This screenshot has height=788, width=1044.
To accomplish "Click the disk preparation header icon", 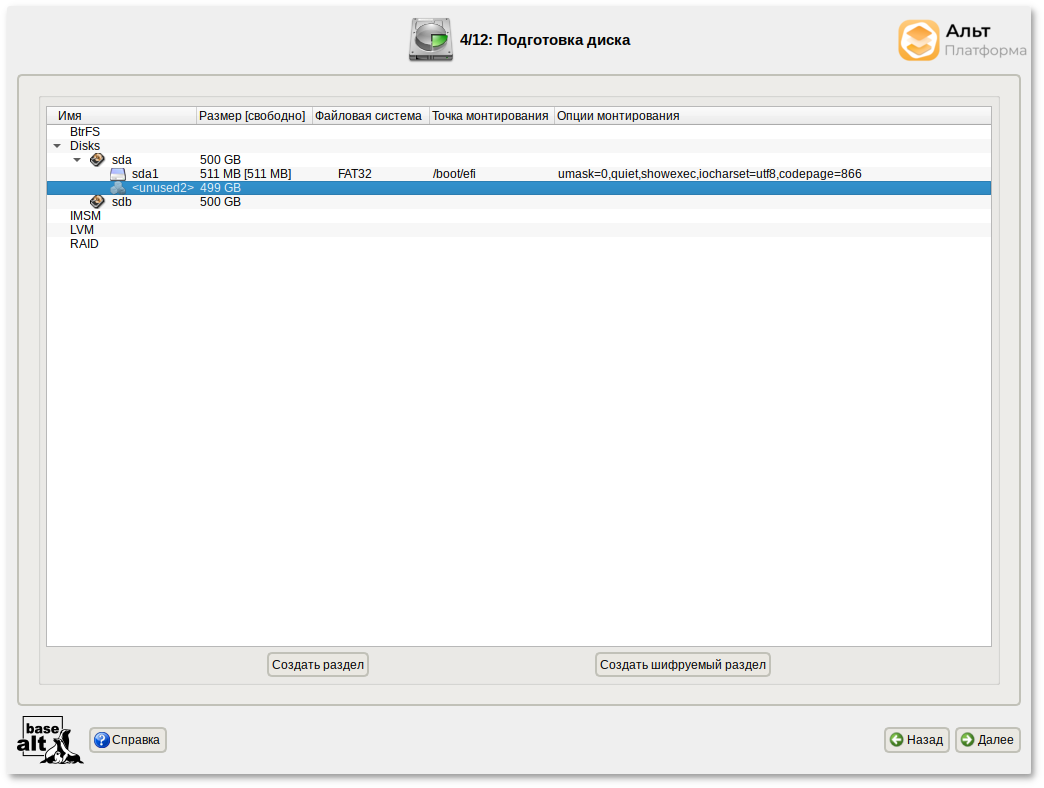I will click(430, 40).
